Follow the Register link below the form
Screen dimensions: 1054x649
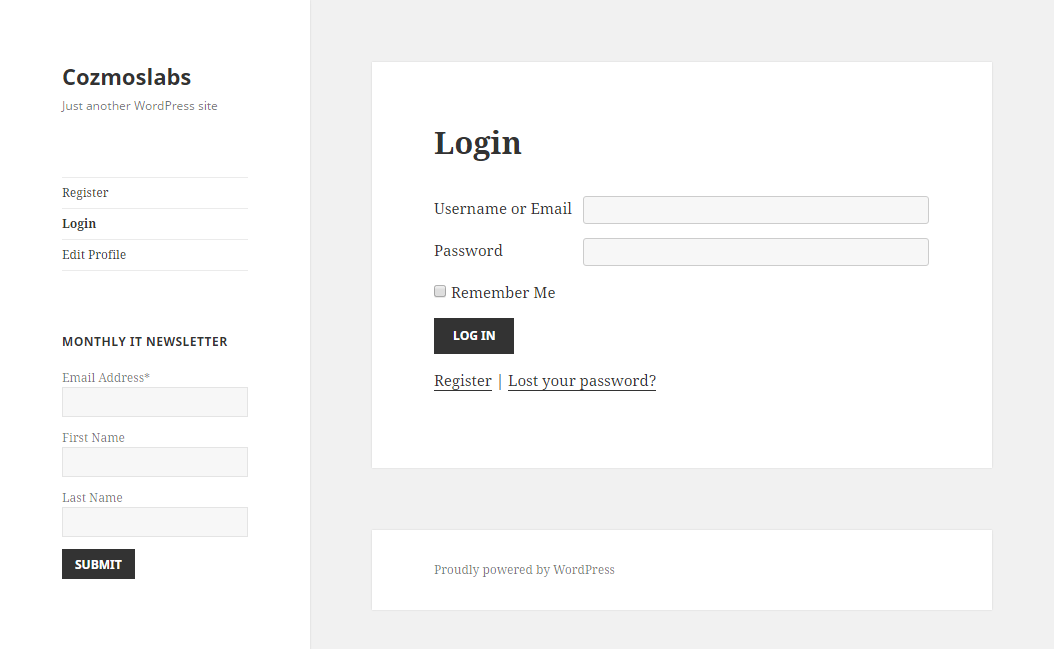462,381
